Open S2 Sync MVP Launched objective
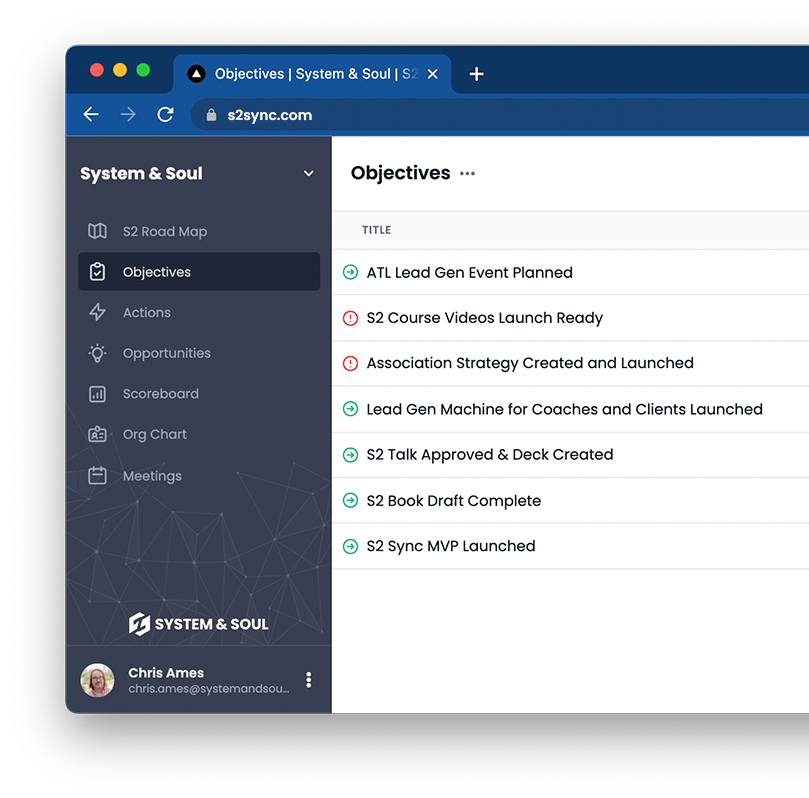809x798 pixels. tap(451, 546)
